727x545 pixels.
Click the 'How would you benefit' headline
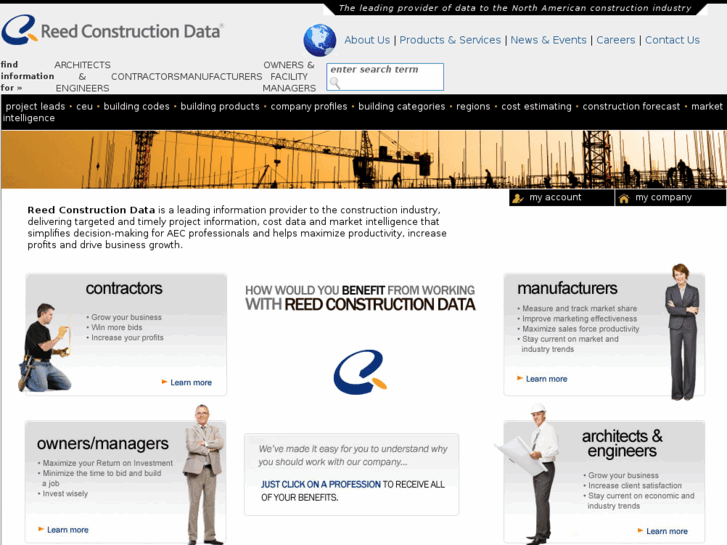(x=360, y=297)
